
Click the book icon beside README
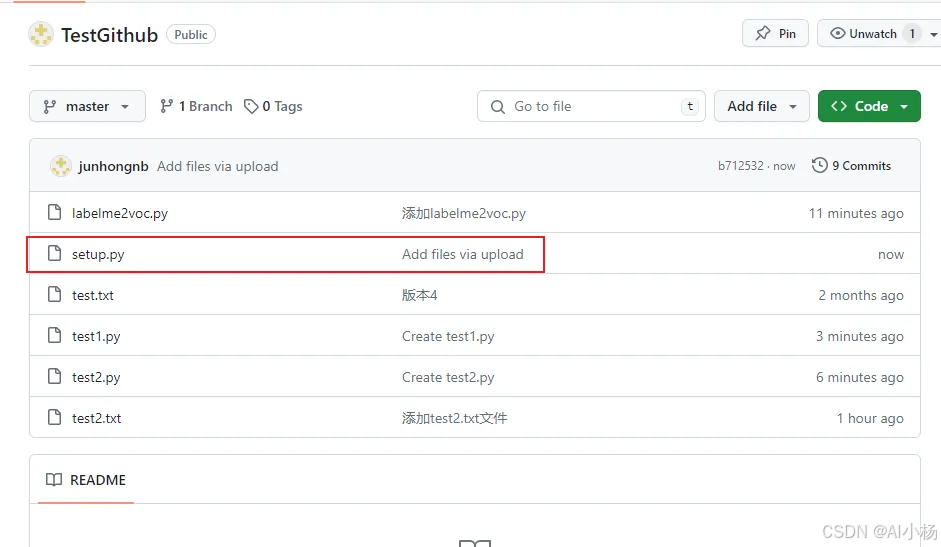pyautogui.click(x=54, y=480)
